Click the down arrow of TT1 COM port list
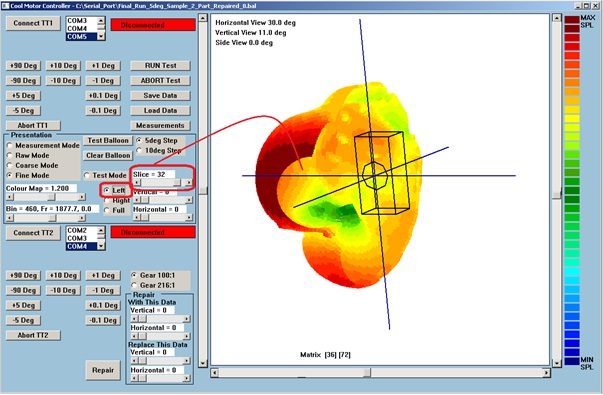The width and height of the screenshot is (603, 395). pos(101,37)
